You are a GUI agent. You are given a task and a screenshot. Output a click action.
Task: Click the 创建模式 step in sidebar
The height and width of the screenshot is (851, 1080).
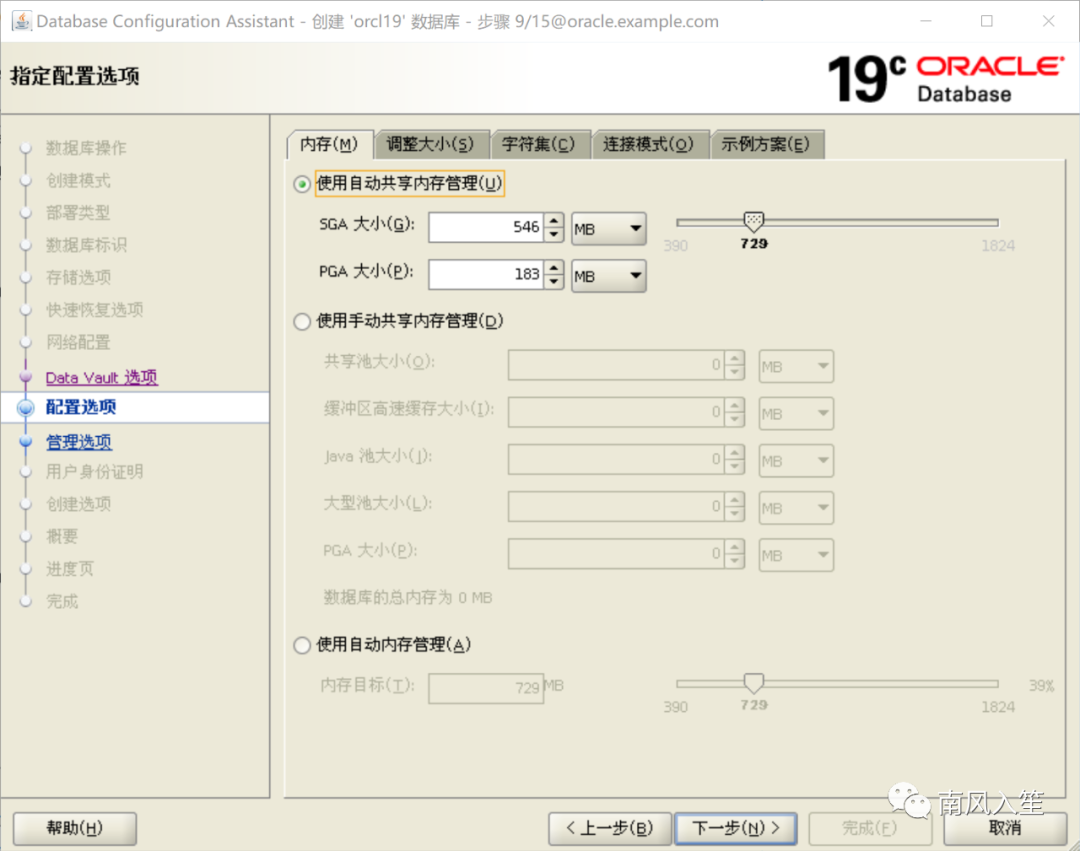(x=78, y=180)
